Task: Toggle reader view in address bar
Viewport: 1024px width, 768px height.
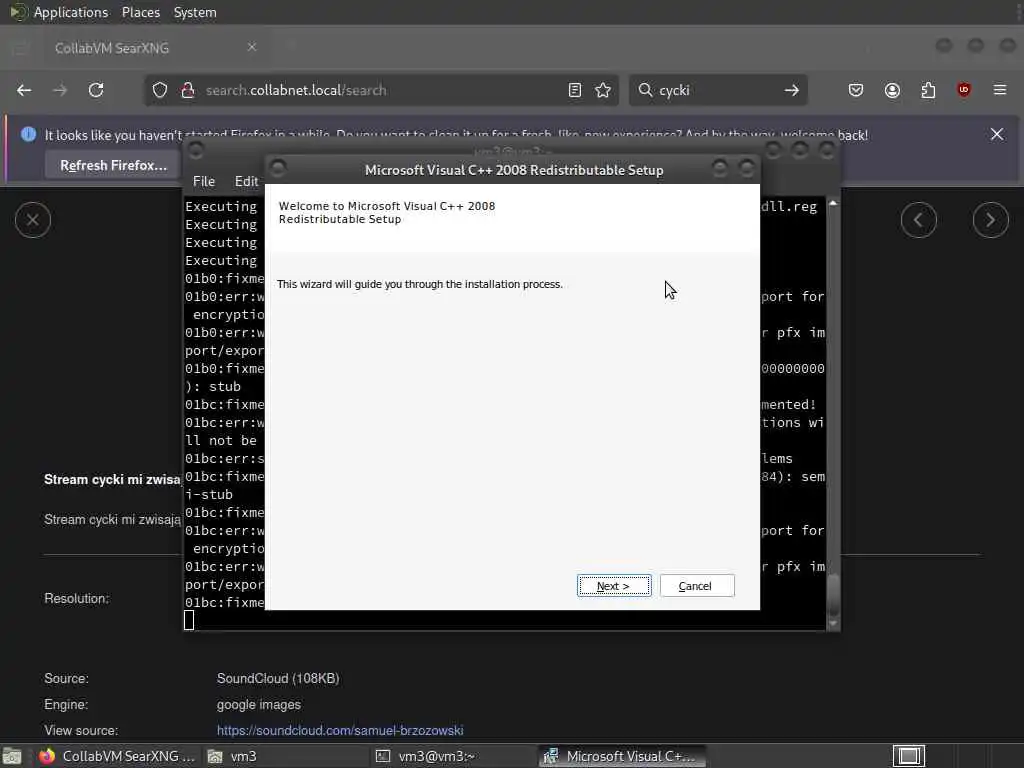Action: [575, 90]
